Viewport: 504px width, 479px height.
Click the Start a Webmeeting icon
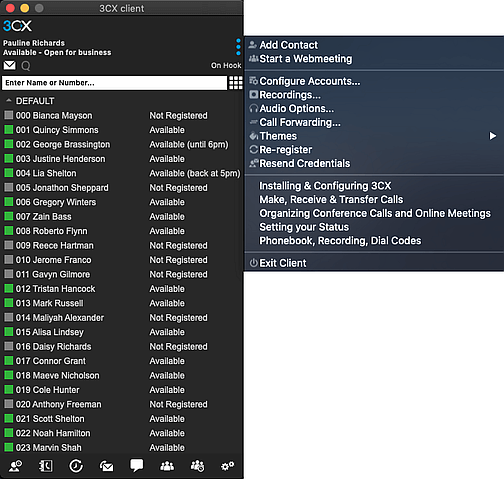pyautogui.click(x=254, y=59)
